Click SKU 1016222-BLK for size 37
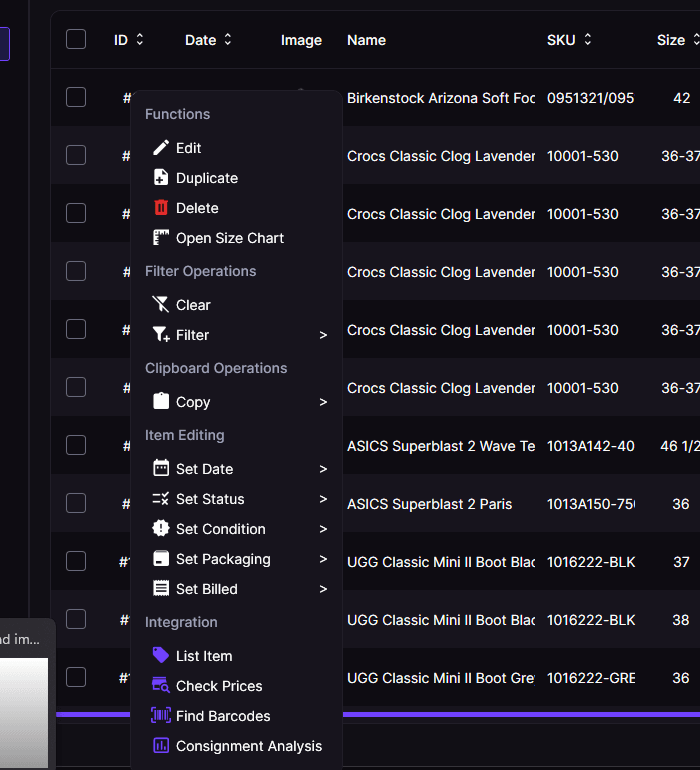This screenshot has width=700, height=770. (591, 562)
